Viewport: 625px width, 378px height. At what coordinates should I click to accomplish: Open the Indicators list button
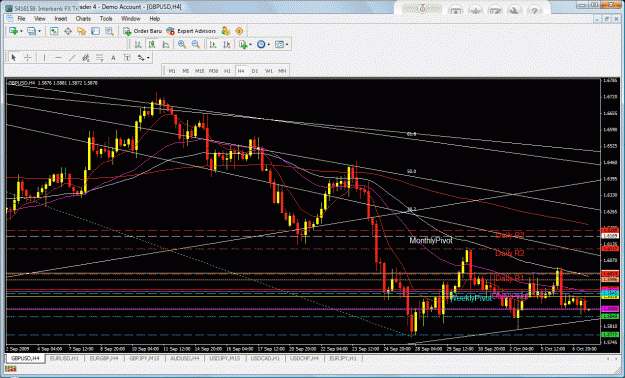coord(243,45)
